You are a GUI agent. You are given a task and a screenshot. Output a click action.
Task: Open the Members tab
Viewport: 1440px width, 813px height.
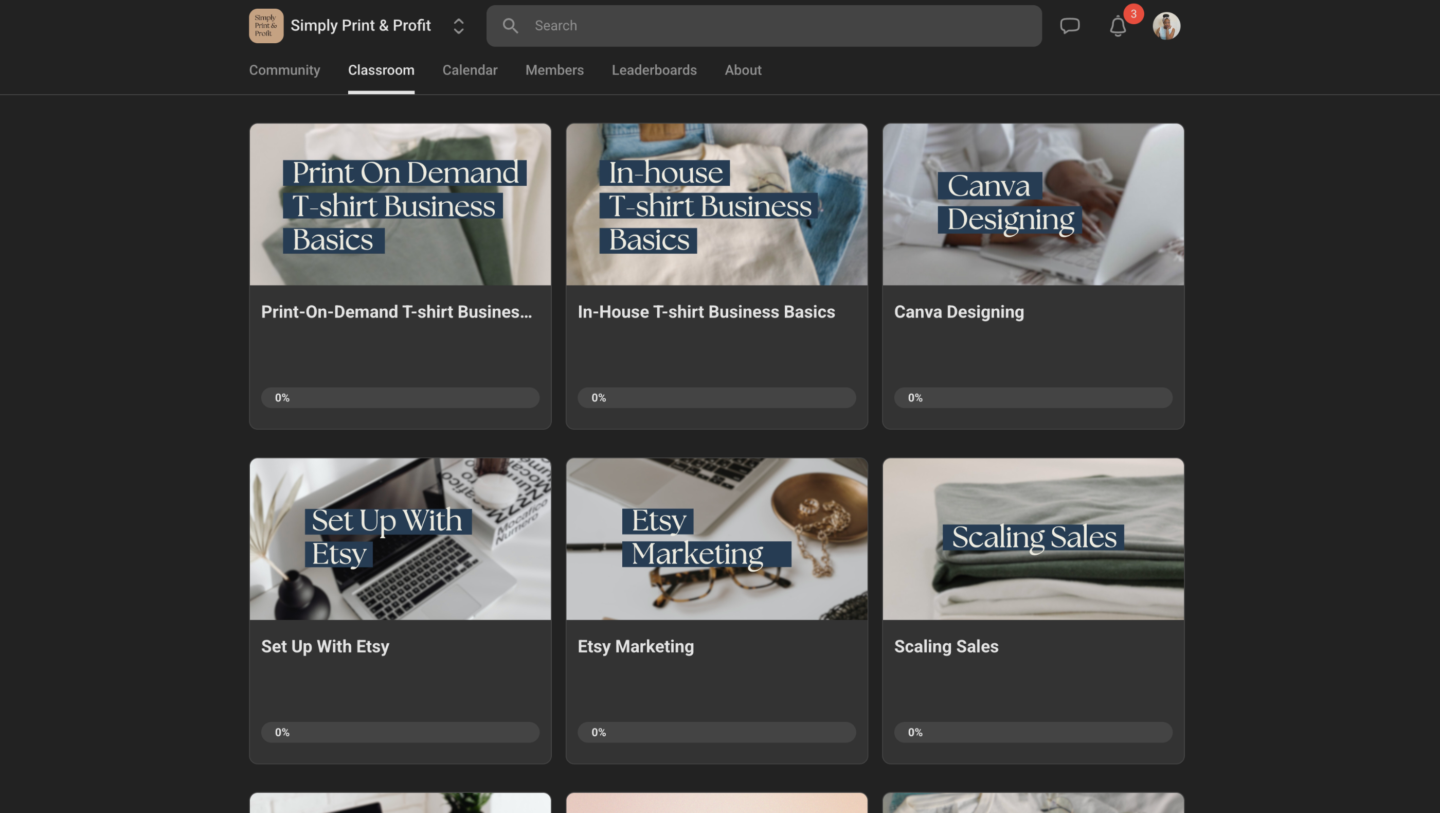(x=554, y=70)
